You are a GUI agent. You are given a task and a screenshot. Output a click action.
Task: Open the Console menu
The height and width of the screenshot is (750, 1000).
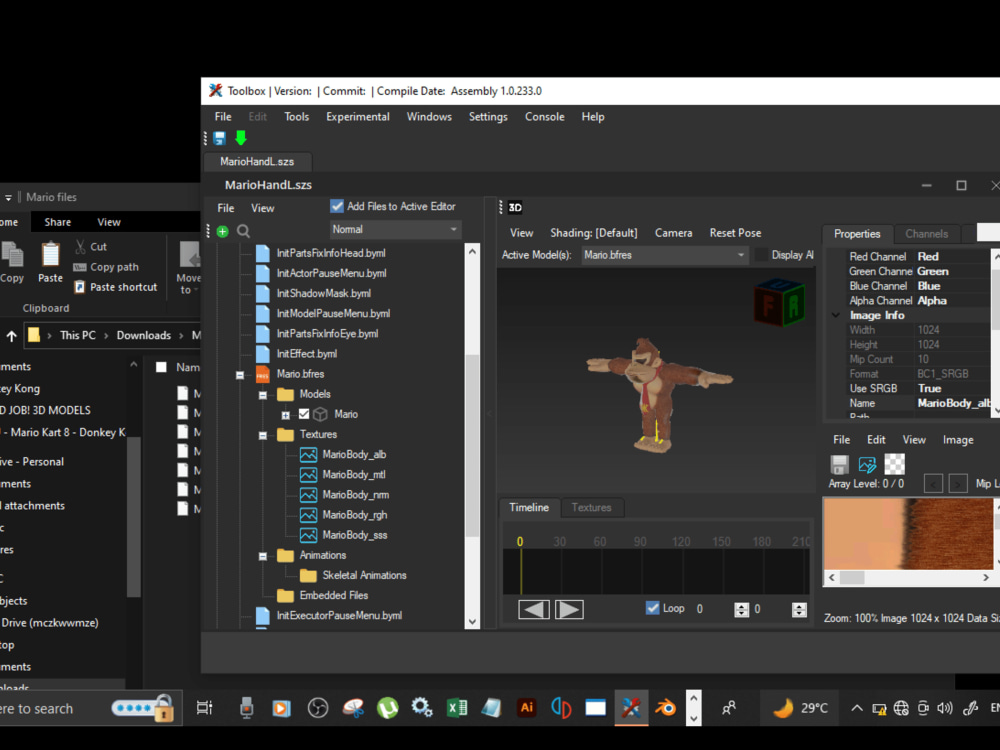point(545,117)
